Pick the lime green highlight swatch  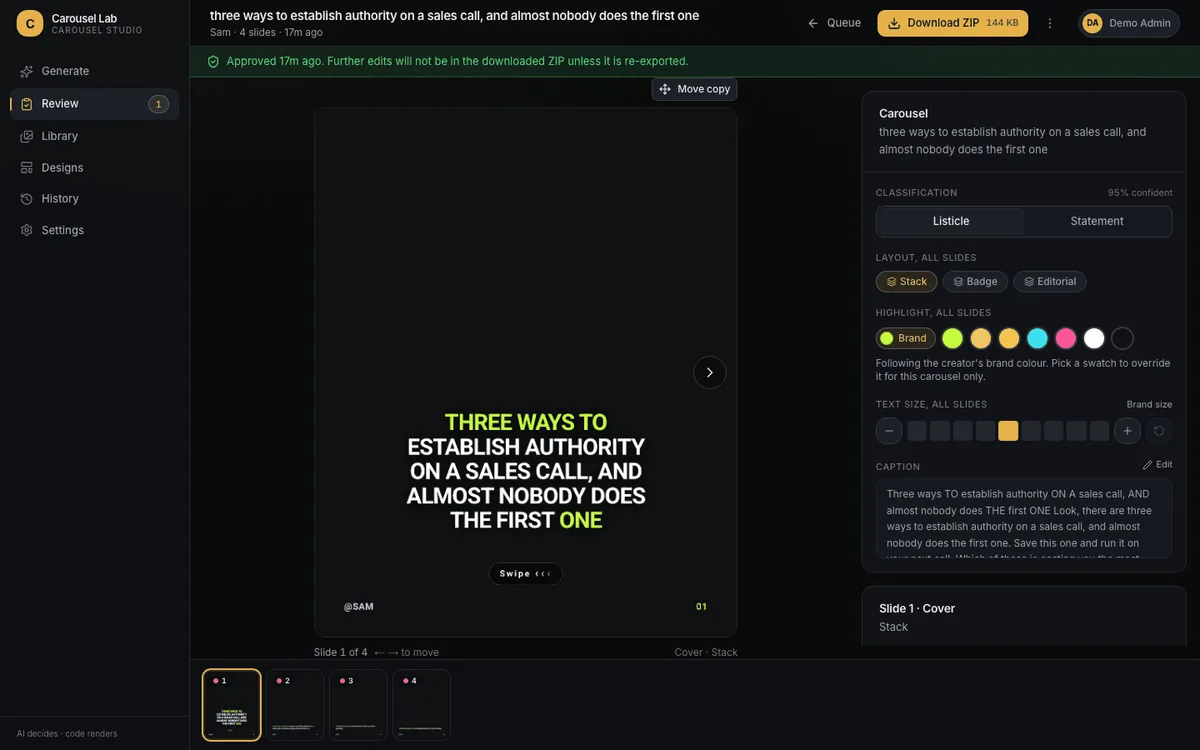click(952, 338)
